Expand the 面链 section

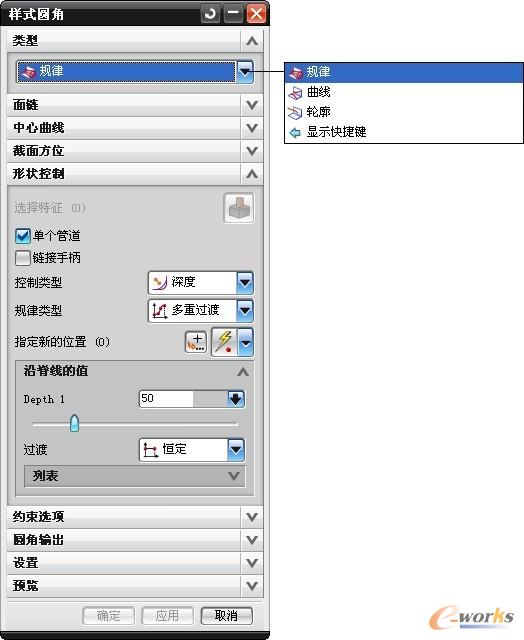[135, 105]
